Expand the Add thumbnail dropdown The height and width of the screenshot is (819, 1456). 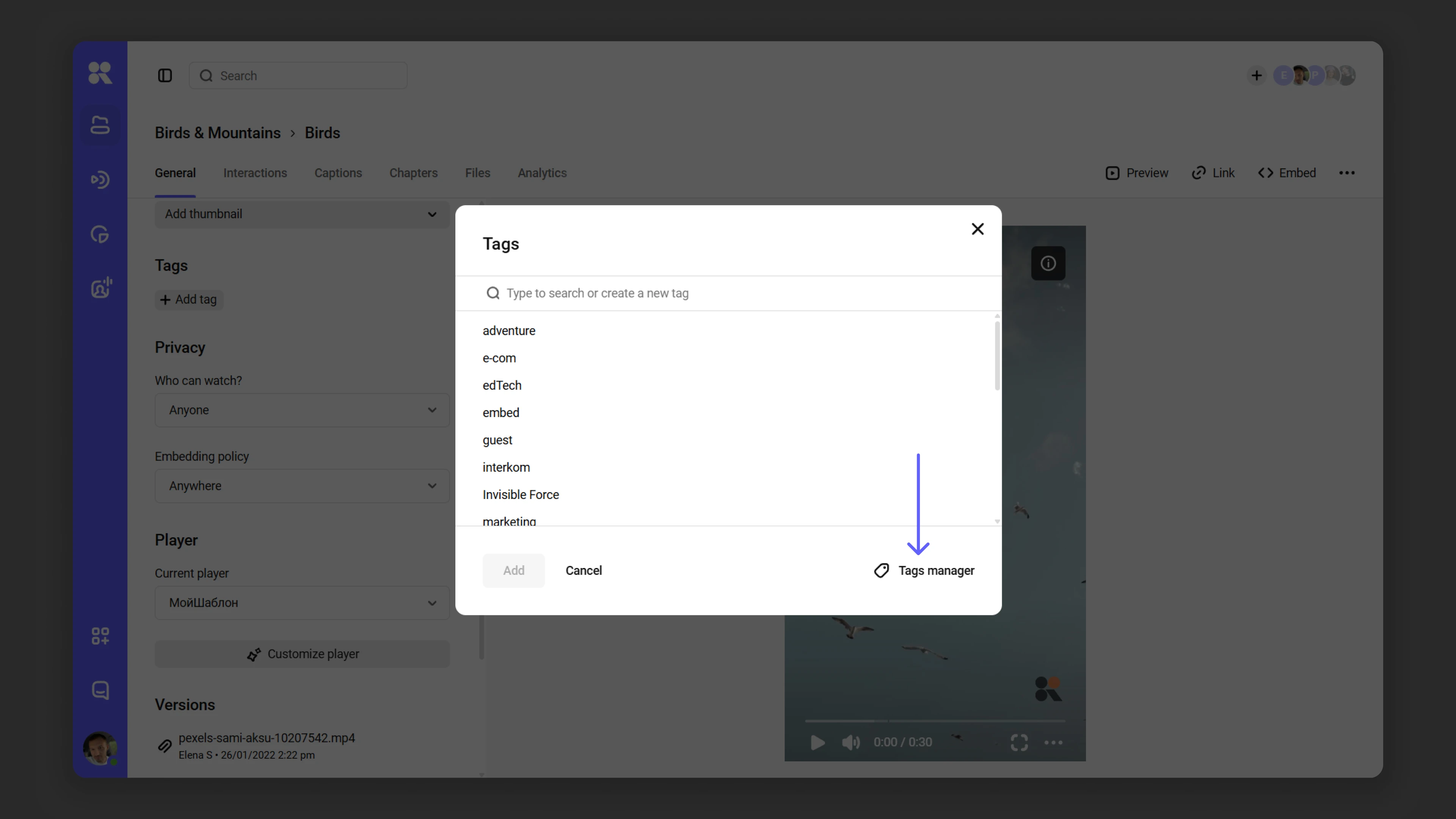tap(303, 214)
